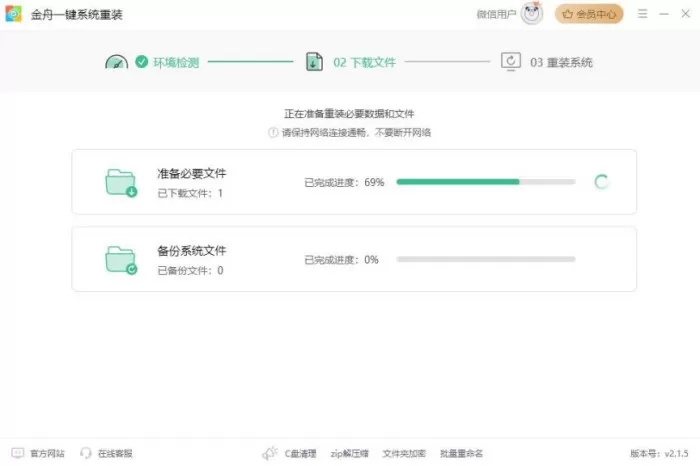Open the C盘清理 tool link
Image resolution: width=700 pixels, height=466 pixels.
pos(300,454)
